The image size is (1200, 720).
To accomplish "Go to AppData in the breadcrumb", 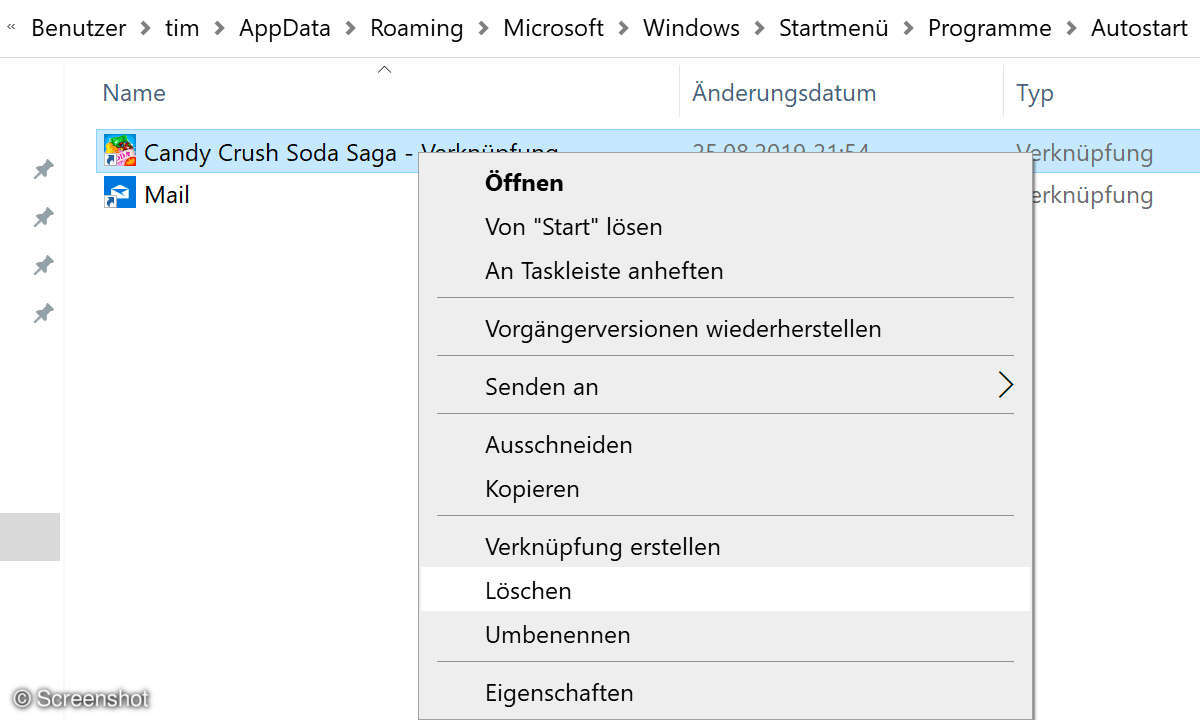I will coord(285,28).
